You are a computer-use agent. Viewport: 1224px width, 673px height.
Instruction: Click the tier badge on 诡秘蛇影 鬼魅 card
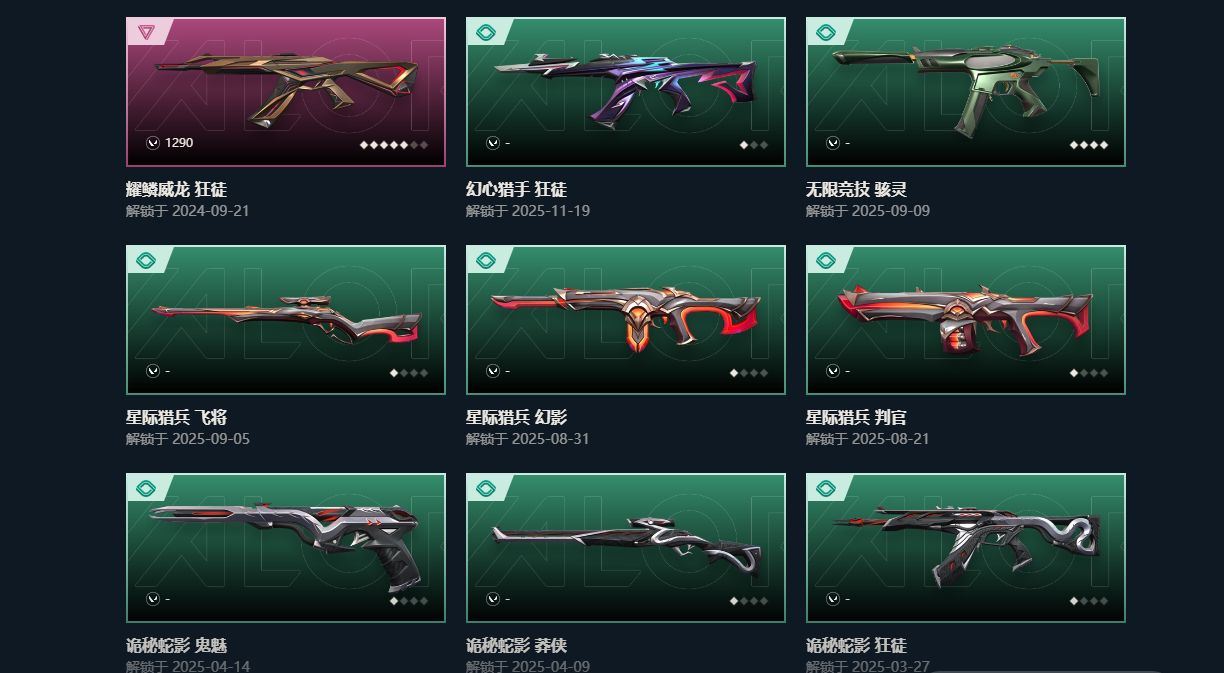(x=147, y=488)
